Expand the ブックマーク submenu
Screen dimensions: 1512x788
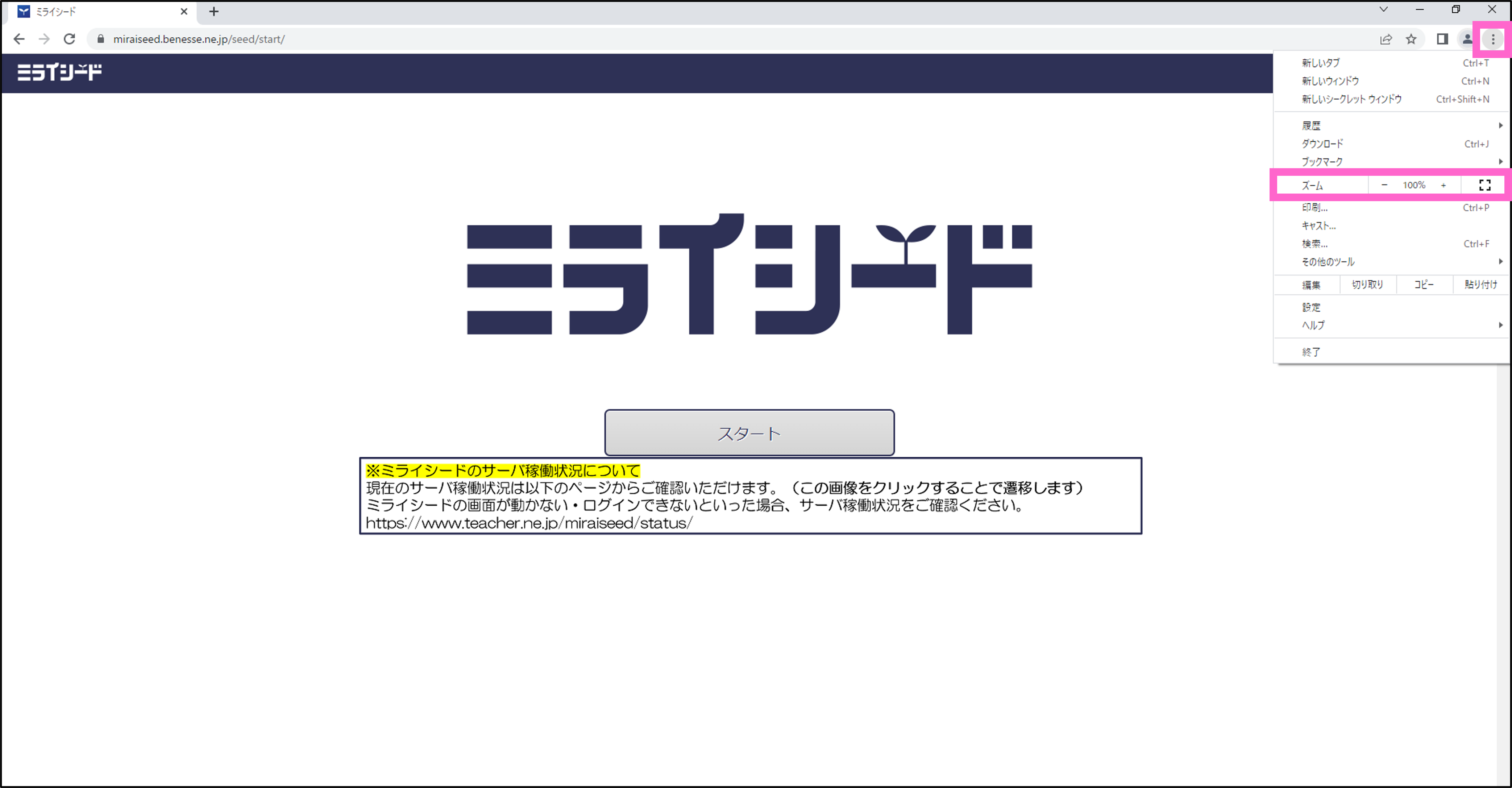[x=1391, y=161]
